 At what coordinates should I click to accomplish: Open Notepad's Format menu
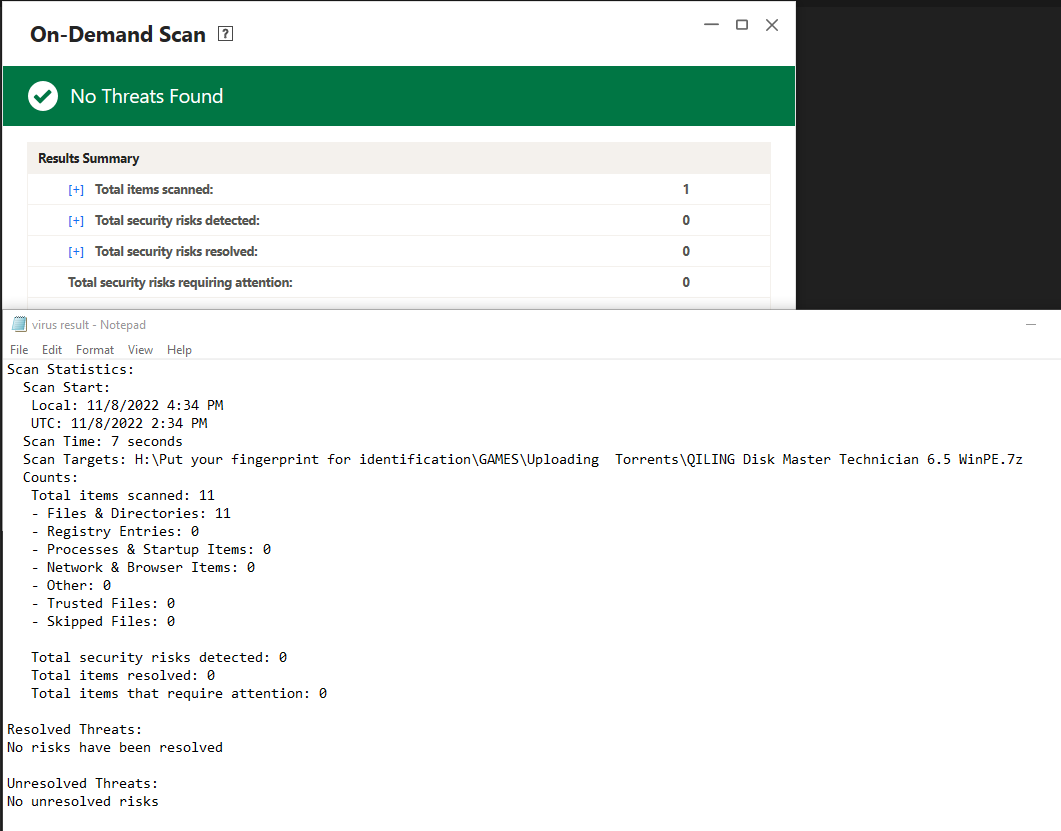pyautogui.click(x=95, y=350)
